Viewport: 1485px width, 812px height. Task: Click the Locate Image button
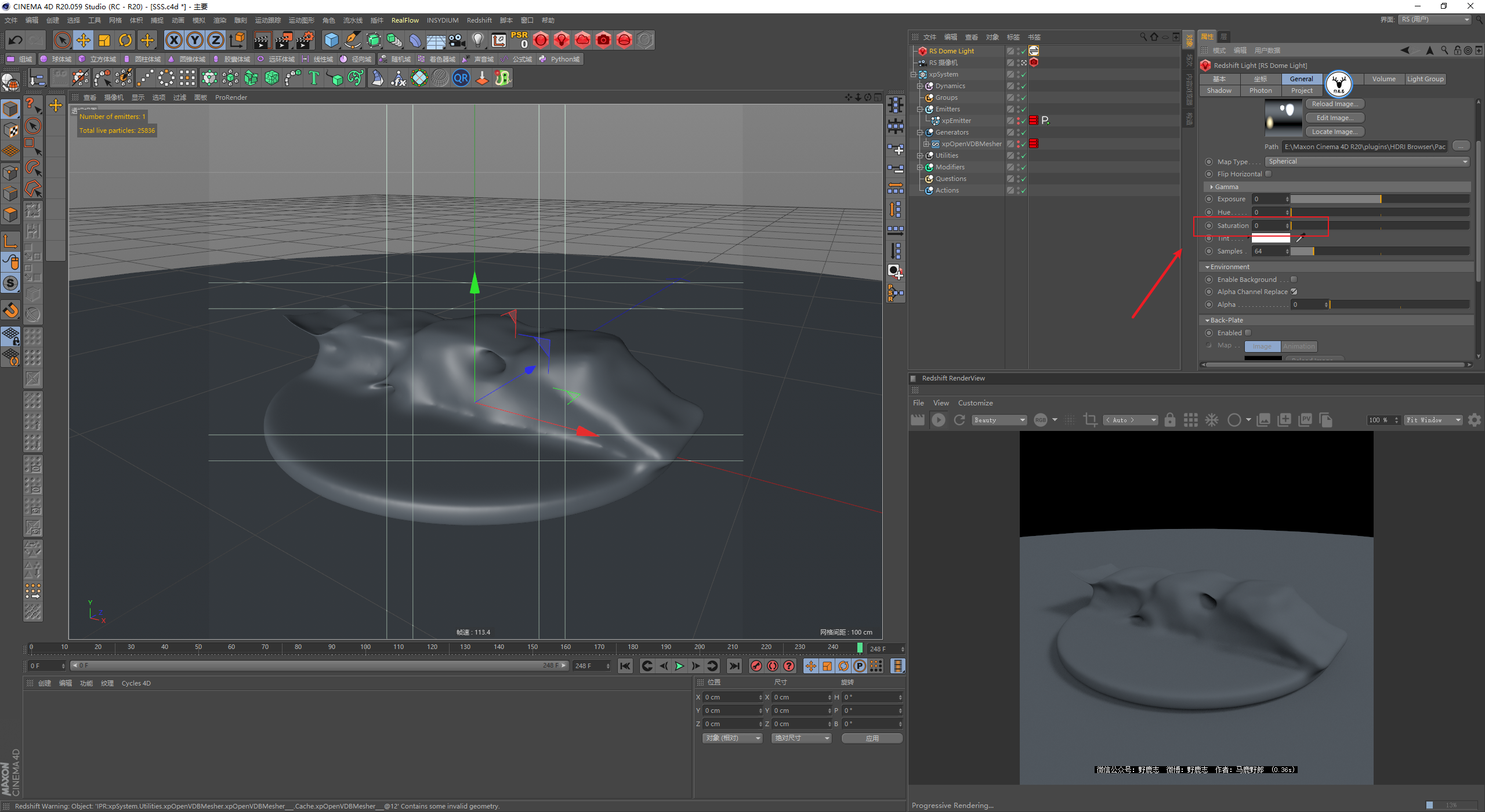pos(1334,132)
